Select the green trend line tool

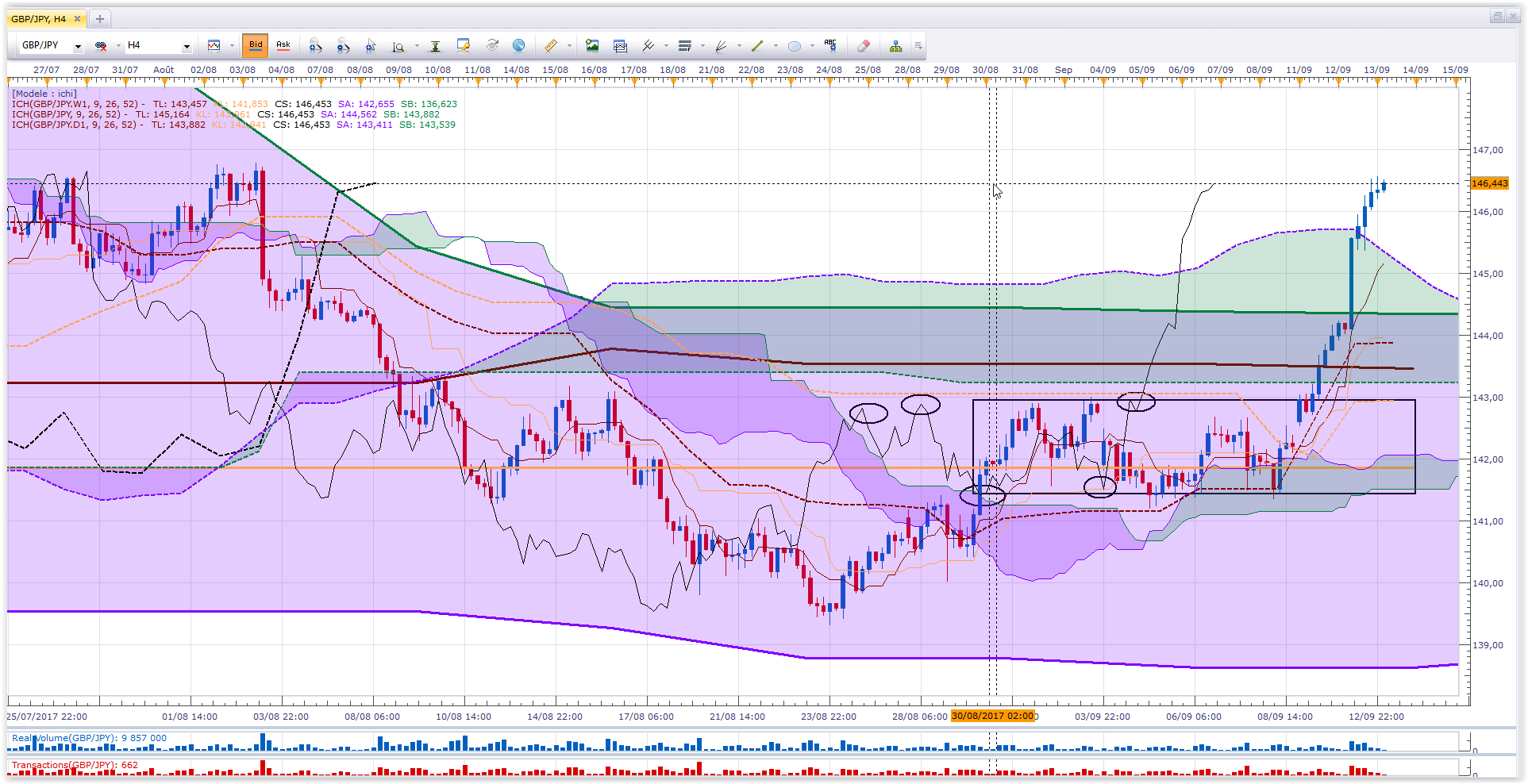tap(758, 46)
